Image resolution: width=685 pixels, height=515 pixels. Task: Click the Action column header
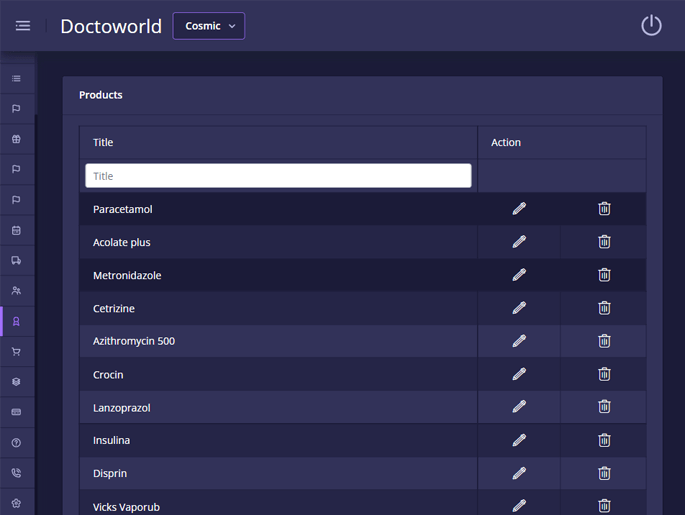click(506, 142)
